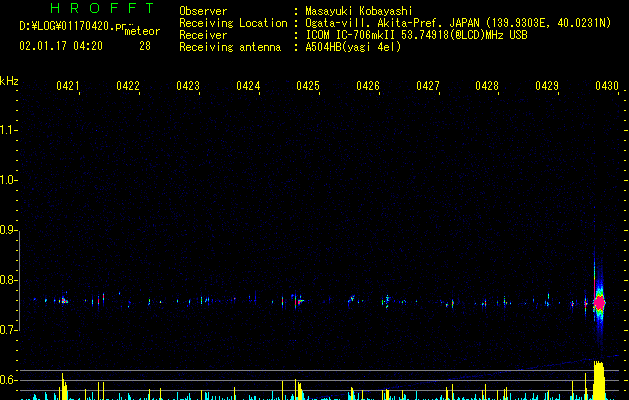629x400 pixels.
Task: Click the Observer label
Action: 203,11
